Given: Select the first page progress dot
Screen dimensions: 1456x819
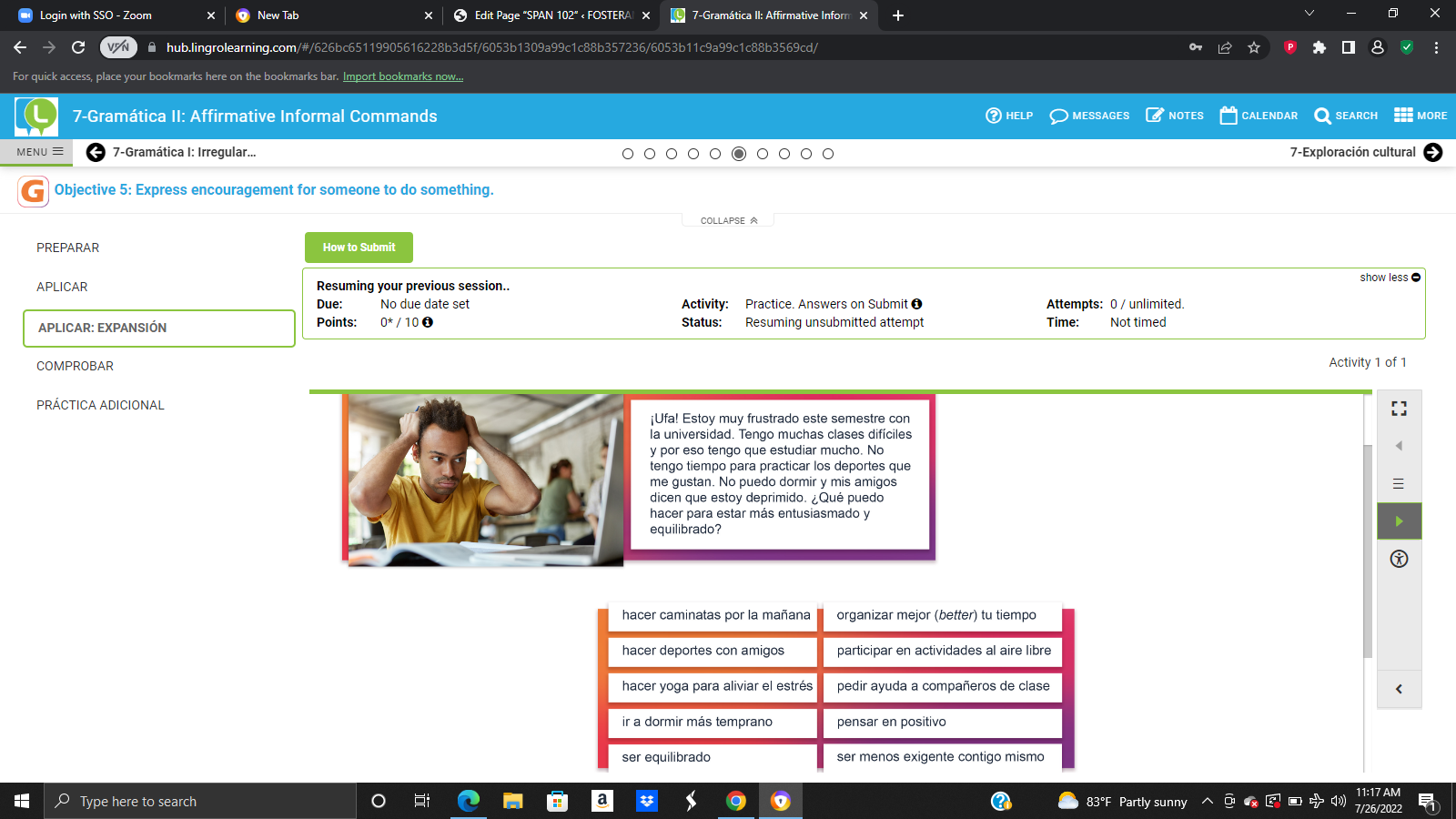Looking at the screenshot, I should coord(628,154).
